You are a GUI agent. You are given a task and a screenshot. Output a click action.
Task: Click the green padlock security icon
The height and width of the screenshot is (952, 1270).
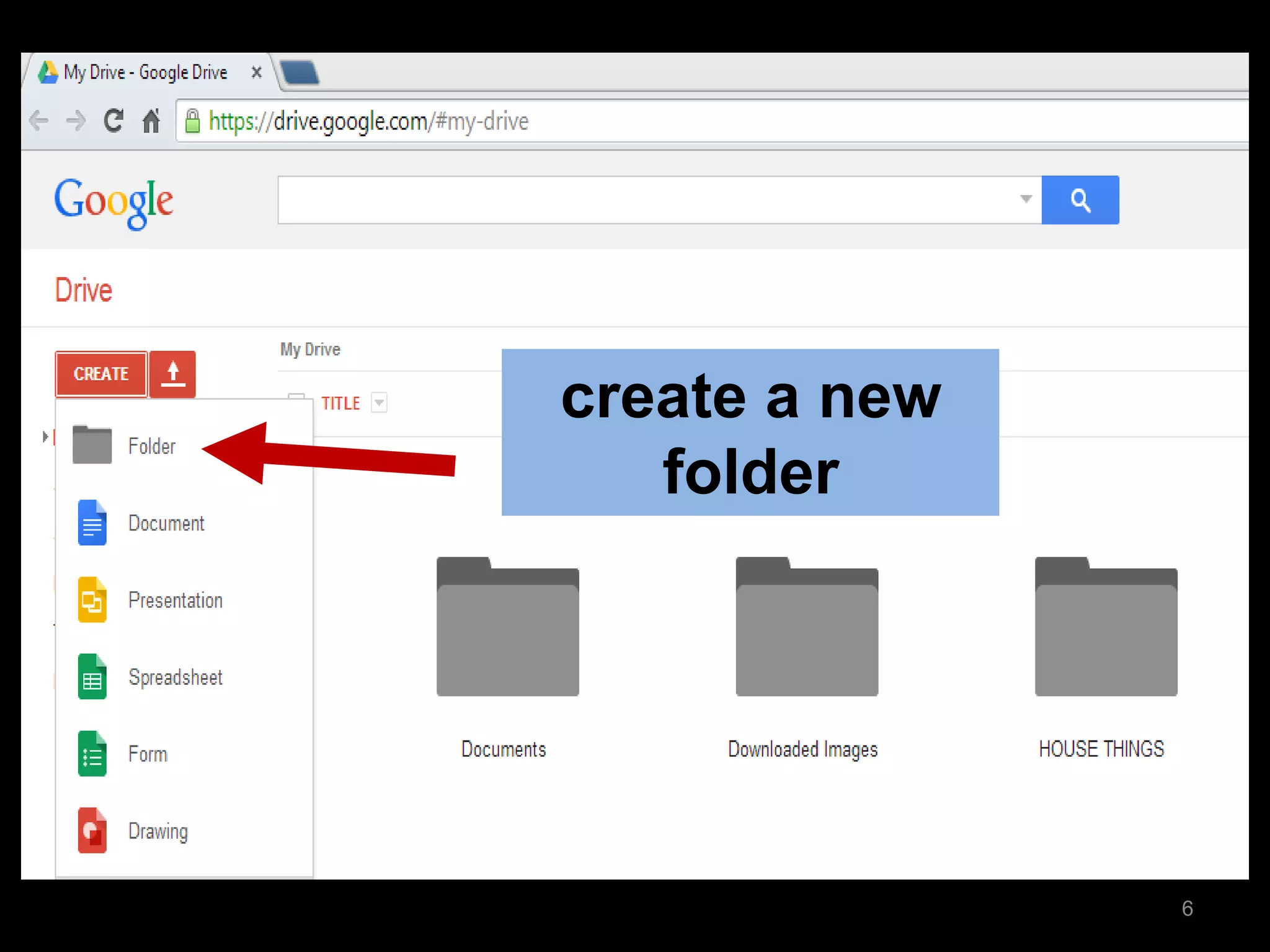(x=193, y=121)
